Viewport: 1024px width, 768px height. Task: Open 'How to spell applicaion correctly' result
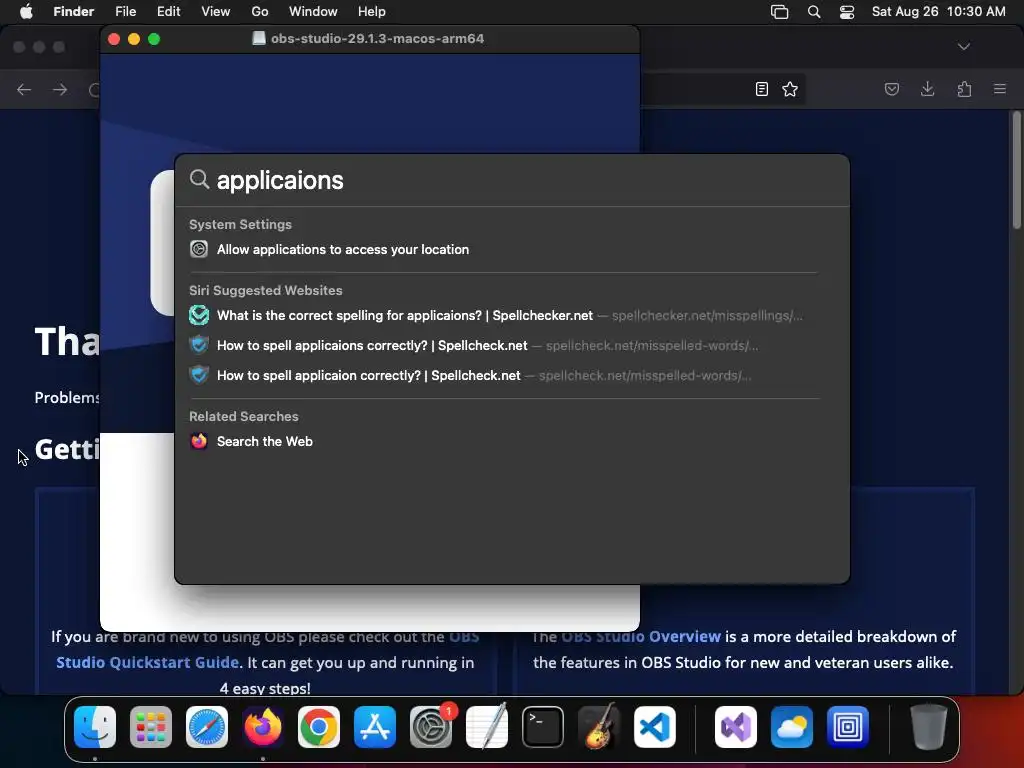(503, 376)
